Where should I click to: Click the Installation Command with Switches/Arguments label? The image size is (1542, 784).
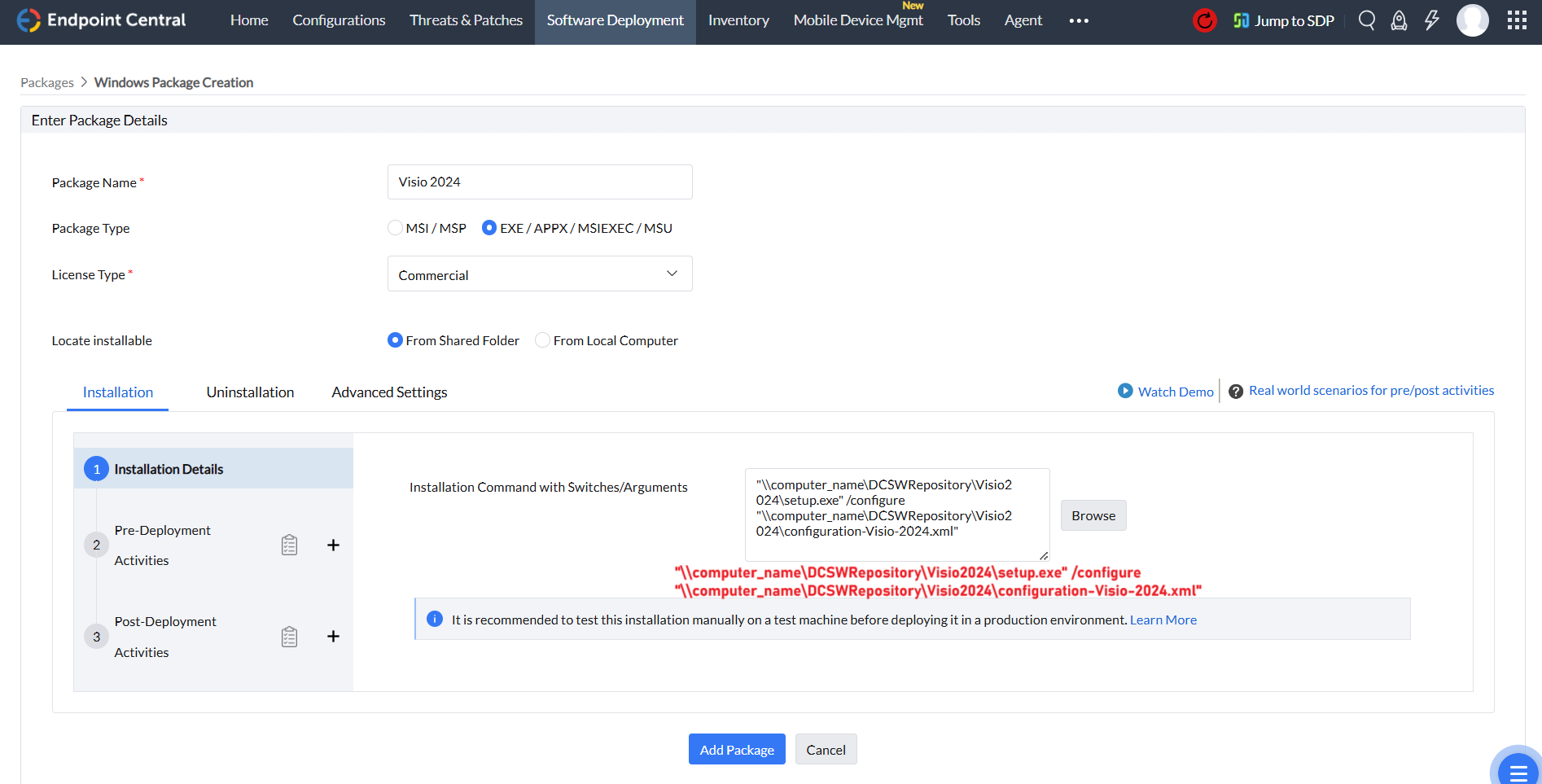tap(549, 487)
